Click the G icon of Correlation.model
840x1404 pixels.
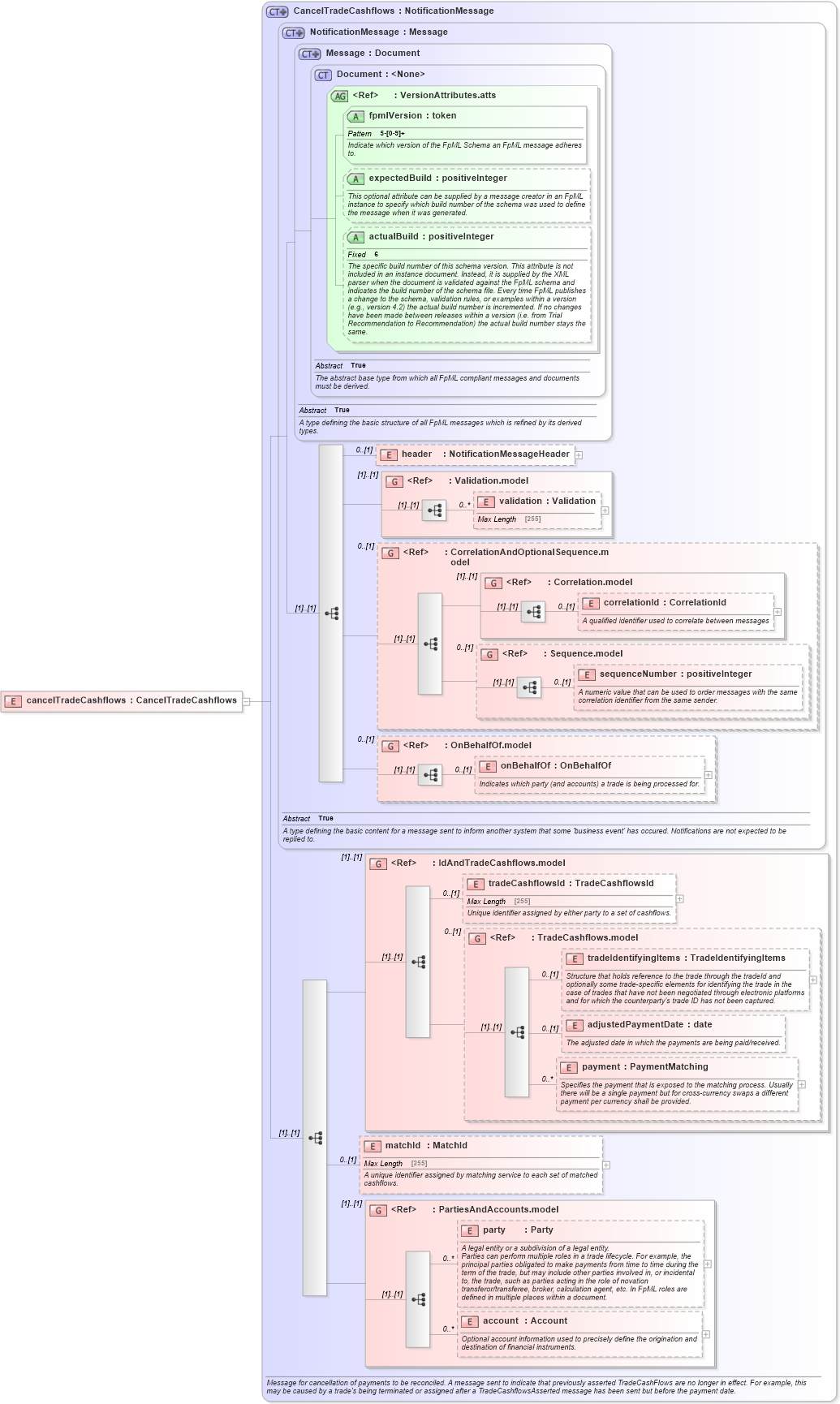[x=493, y=583]
